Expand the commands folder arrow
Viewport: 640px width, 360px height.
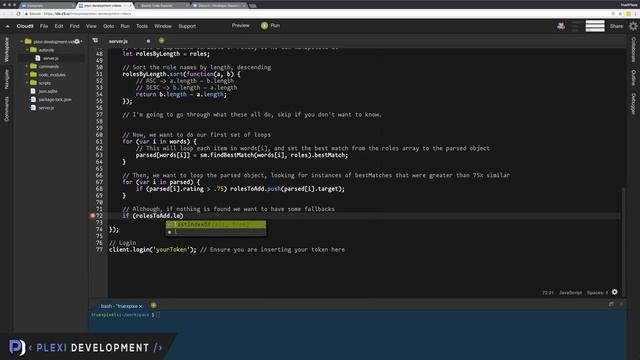(27, 66)
